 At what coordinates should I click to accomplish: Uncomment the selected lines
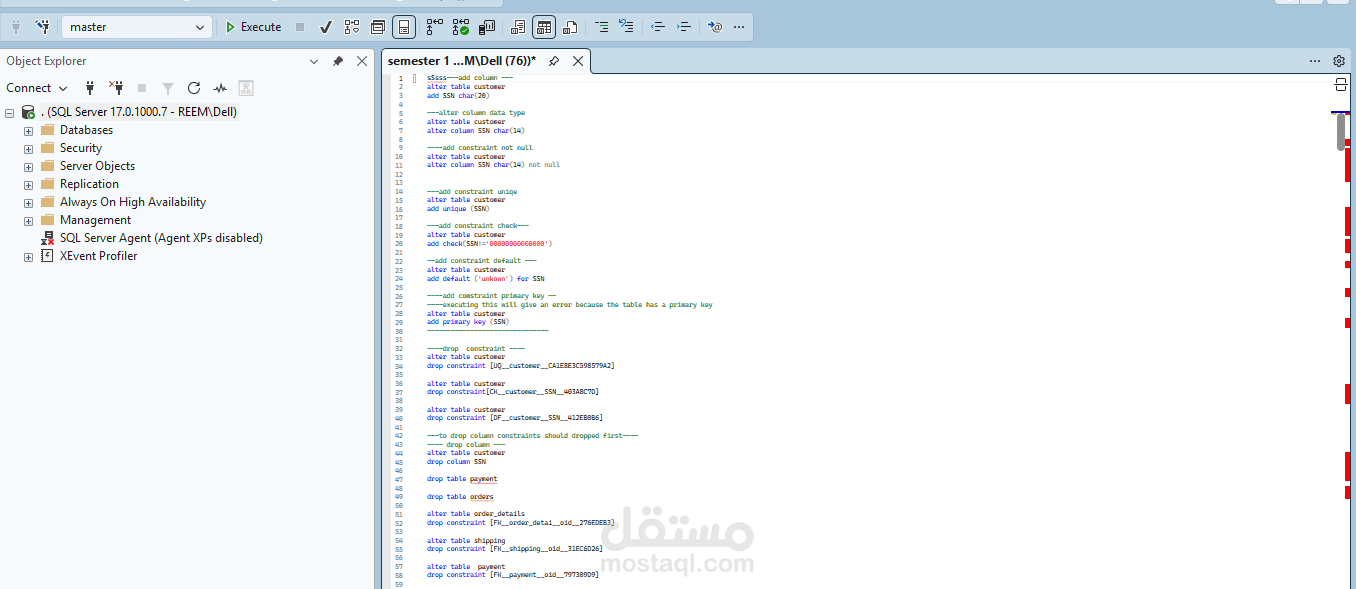pyautogui.click(x=626, y=27)
